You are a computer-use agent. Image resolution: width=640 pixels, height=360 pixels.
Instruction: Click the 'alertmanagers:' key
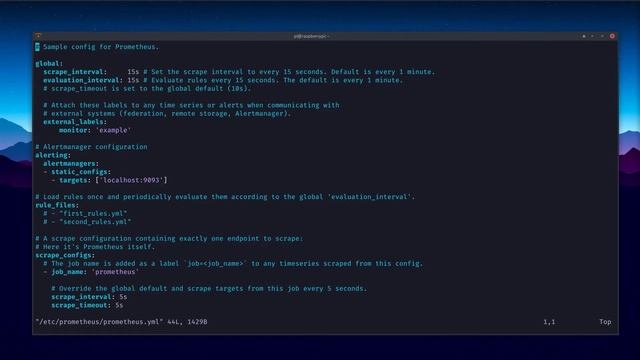point(71,164)
